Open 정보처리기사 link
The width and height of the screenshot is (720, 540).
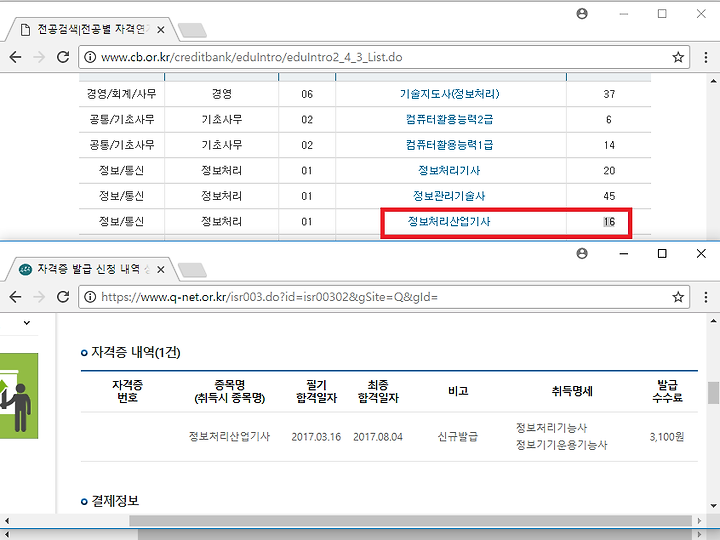pyautogui.click(x=449, y=170)
